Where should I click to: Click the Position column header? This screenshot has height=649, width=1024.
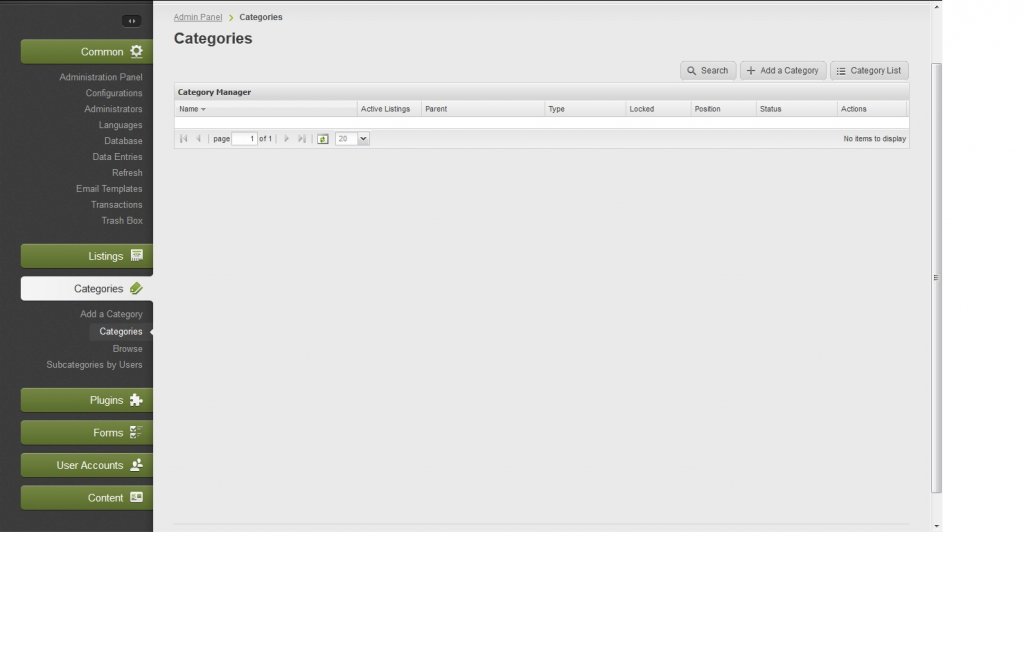[x=724, y=109]
